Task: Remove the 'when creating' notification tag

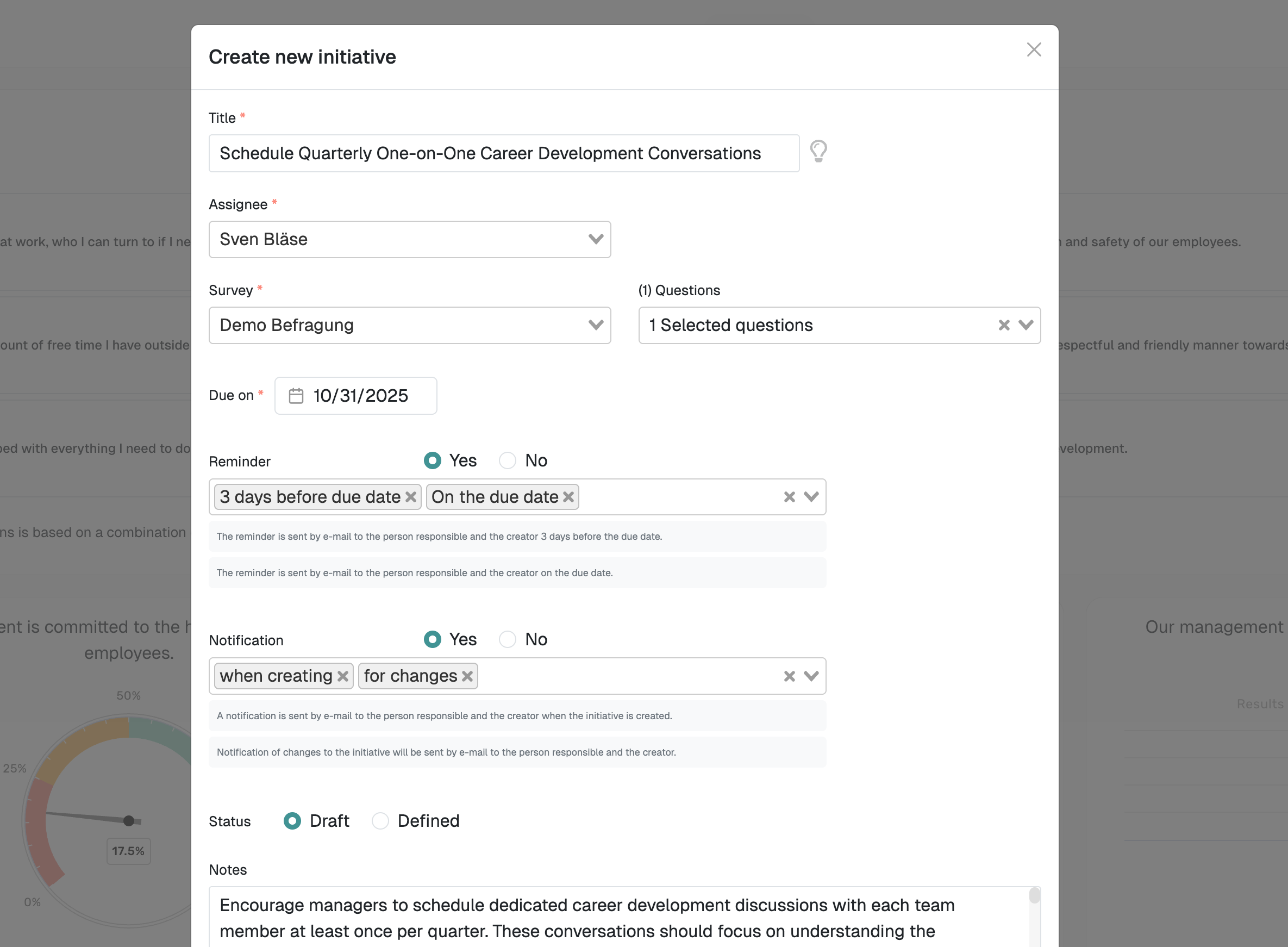Action: click(343, 676)
